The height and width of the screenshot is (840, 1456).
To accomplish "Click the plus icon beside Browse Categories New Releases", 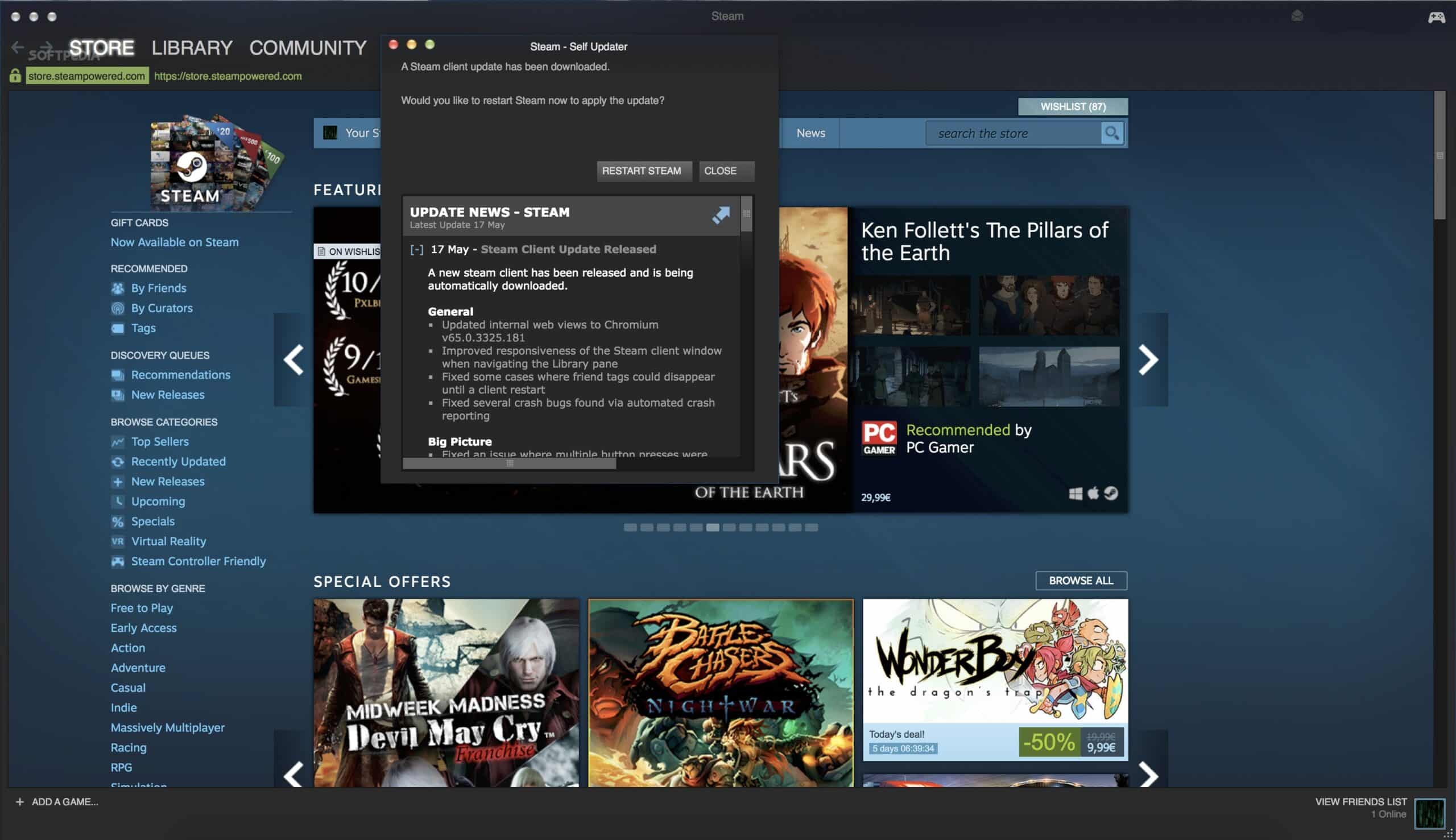I will click(x=118, y=482).
